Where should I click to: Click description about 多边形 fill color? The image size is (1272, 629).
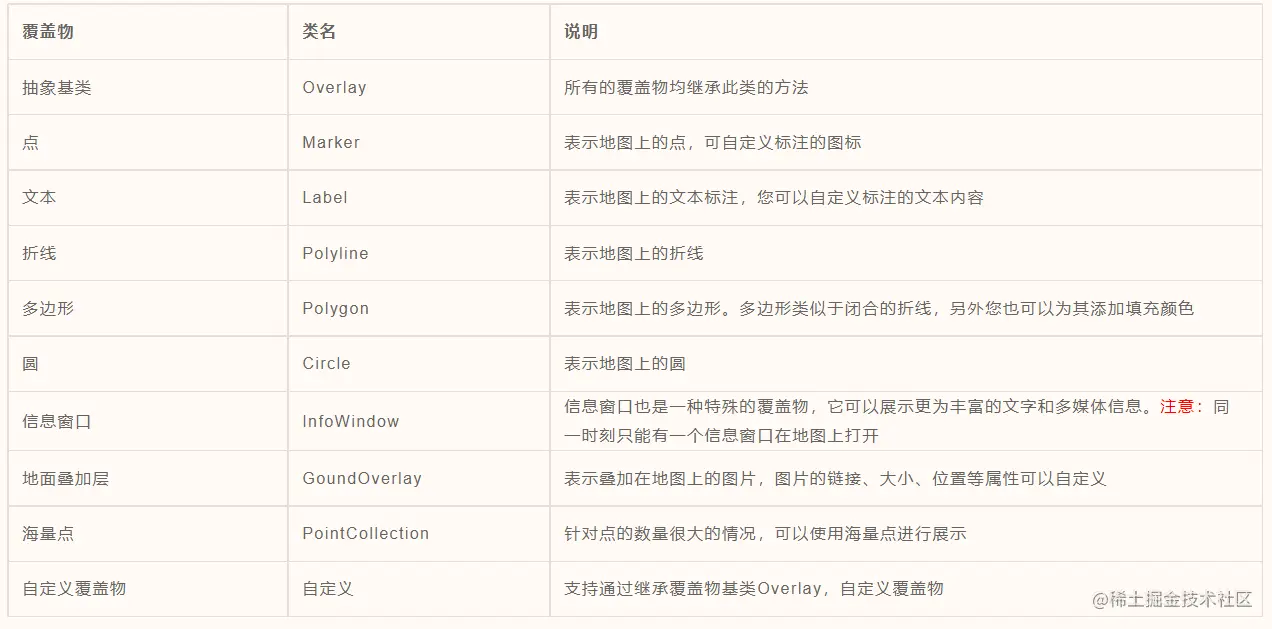coord(879,309)
